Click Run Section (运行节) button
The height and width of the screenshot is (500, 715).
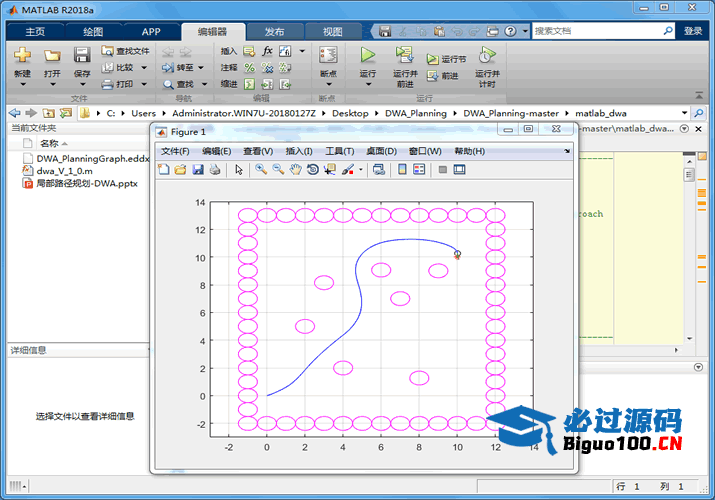[x=446, y=59]
